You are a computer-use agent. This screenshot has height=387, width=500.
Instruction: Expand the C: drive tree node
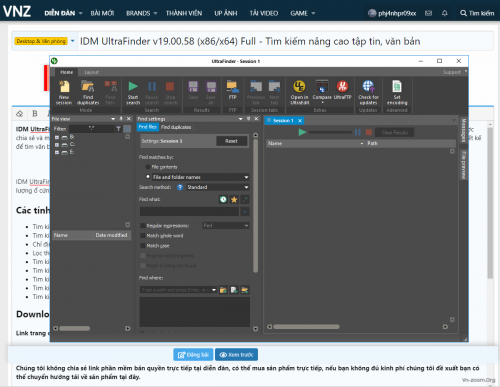tap(57, 145)
